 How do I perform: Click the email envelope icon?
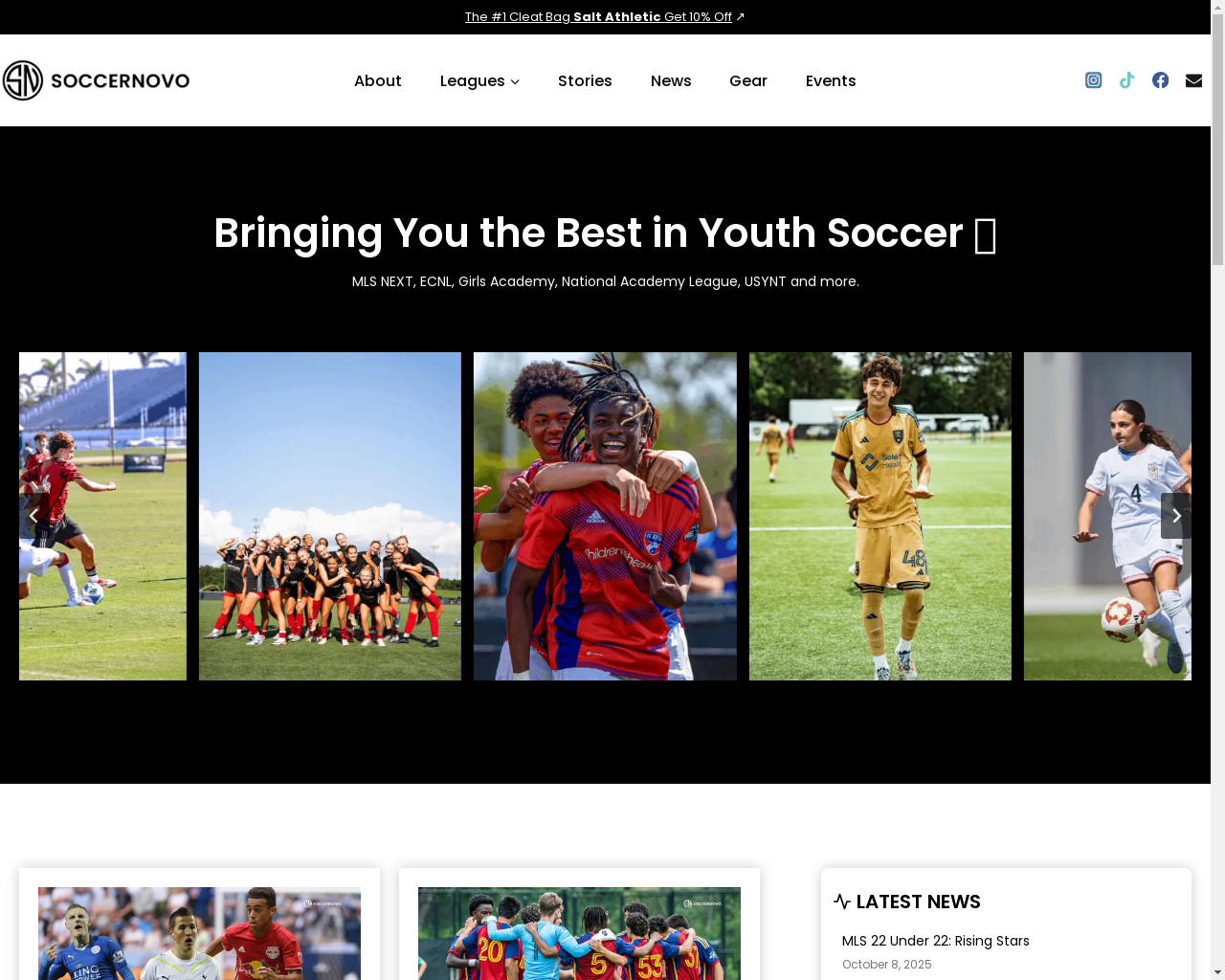tap(1193, 80)
